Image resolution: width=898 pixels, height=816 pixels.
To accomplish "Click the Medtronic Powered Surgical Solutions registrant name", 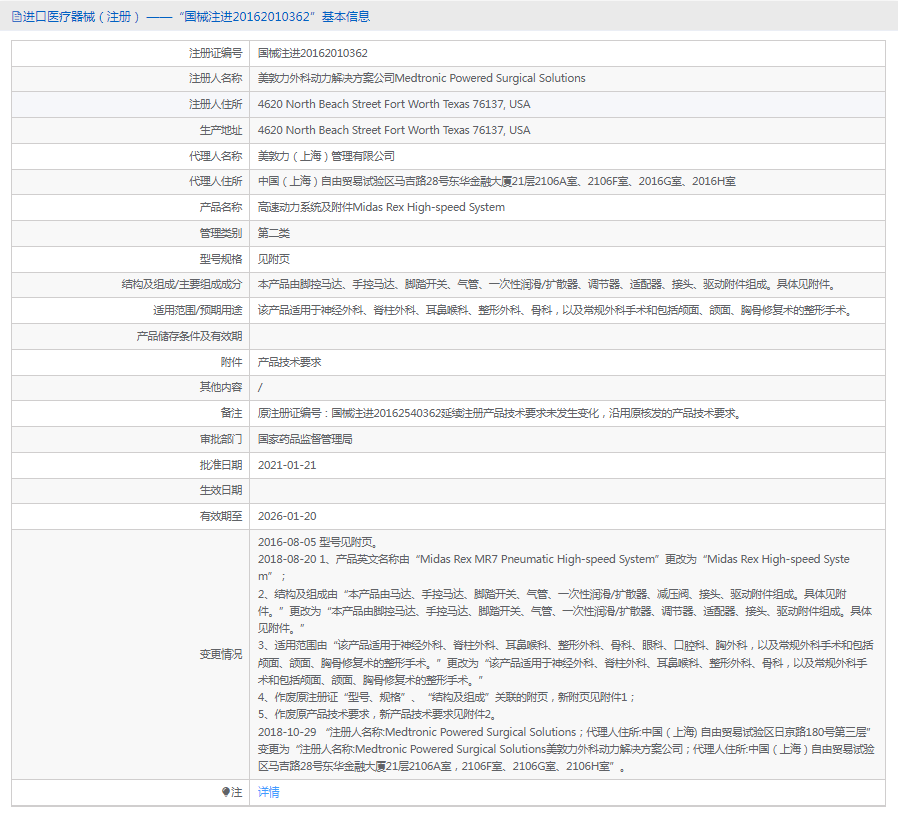I will (422, 78).
